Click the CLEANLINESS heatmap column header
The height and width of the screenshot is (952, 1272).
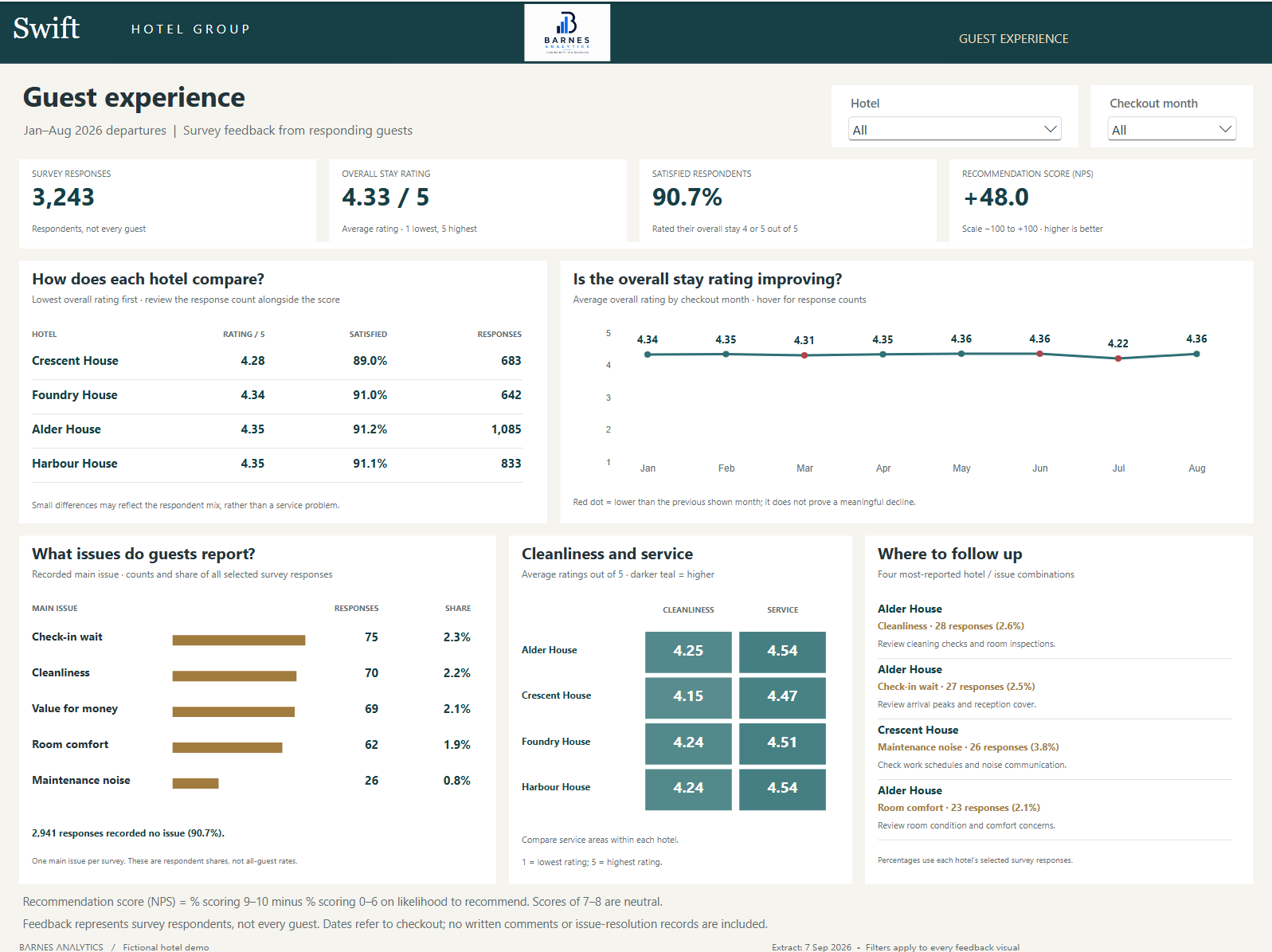(x=688, y=610)
